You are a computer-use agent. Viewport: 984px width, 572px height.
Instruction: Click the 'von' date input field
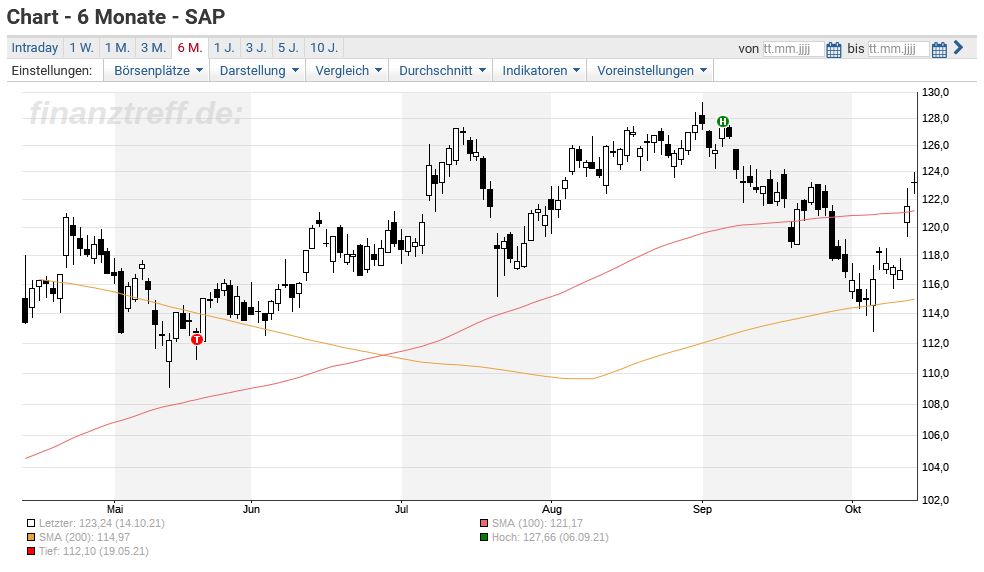(793, 49)
